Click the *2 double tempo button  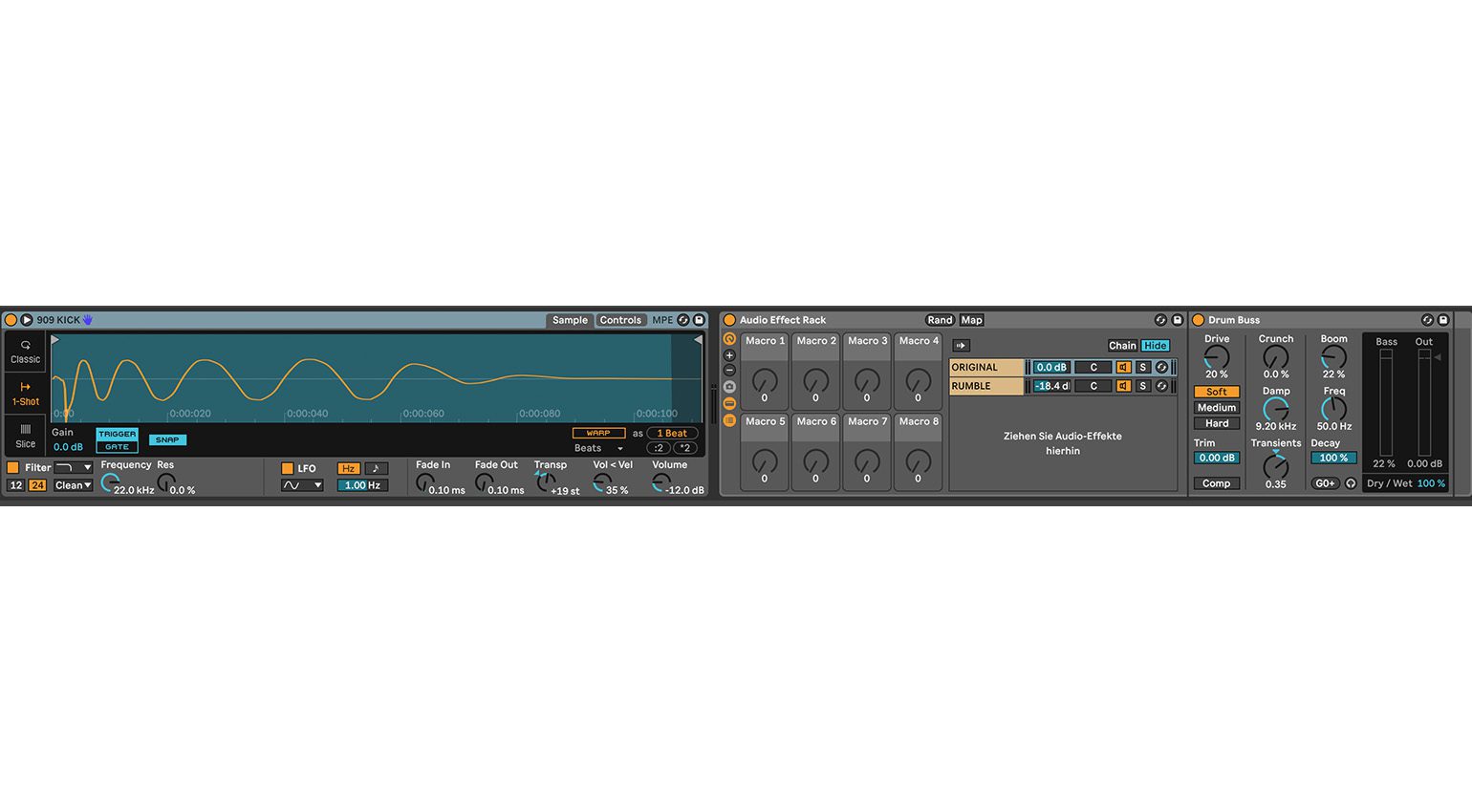(x=684, y=448)
